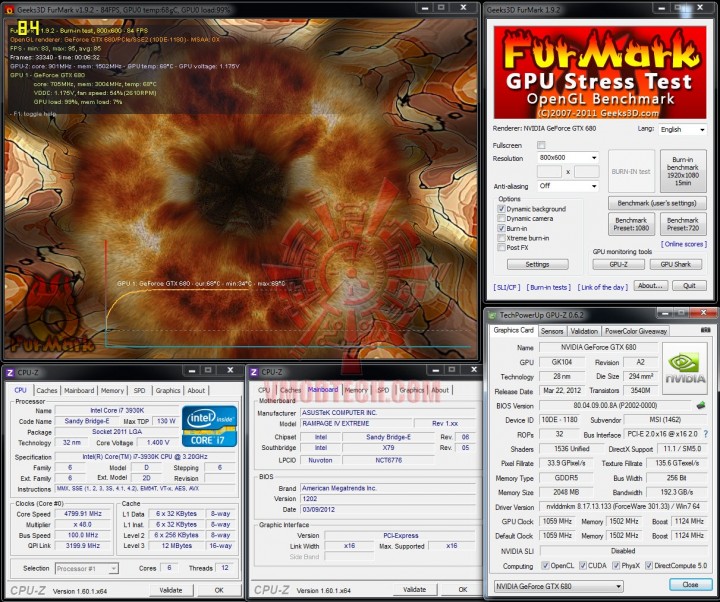Launch GPU-Z monitoring tool button
The width and height of the screenshot is (720, 602).
[619, 264]
